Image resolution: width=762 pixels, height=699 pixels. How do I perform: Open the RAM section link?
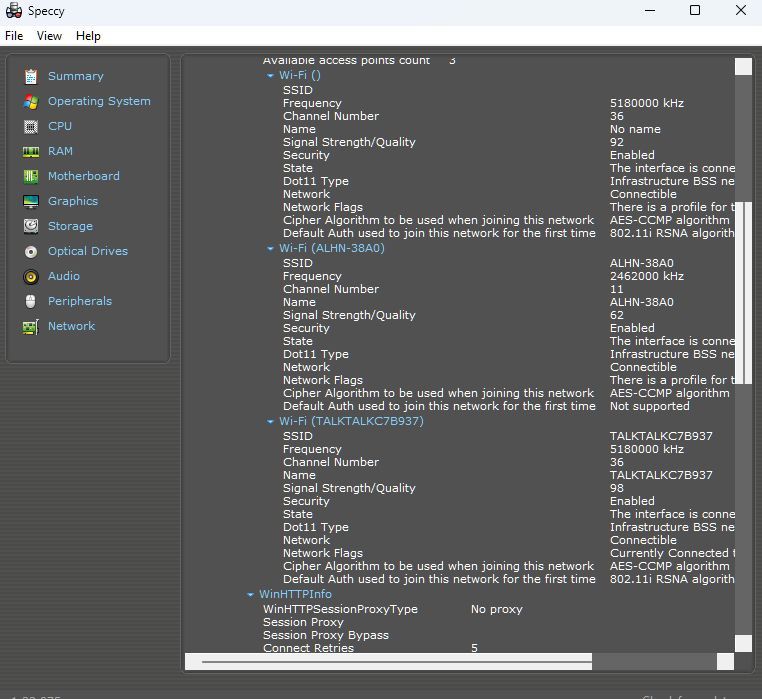(x=60, y=151)
